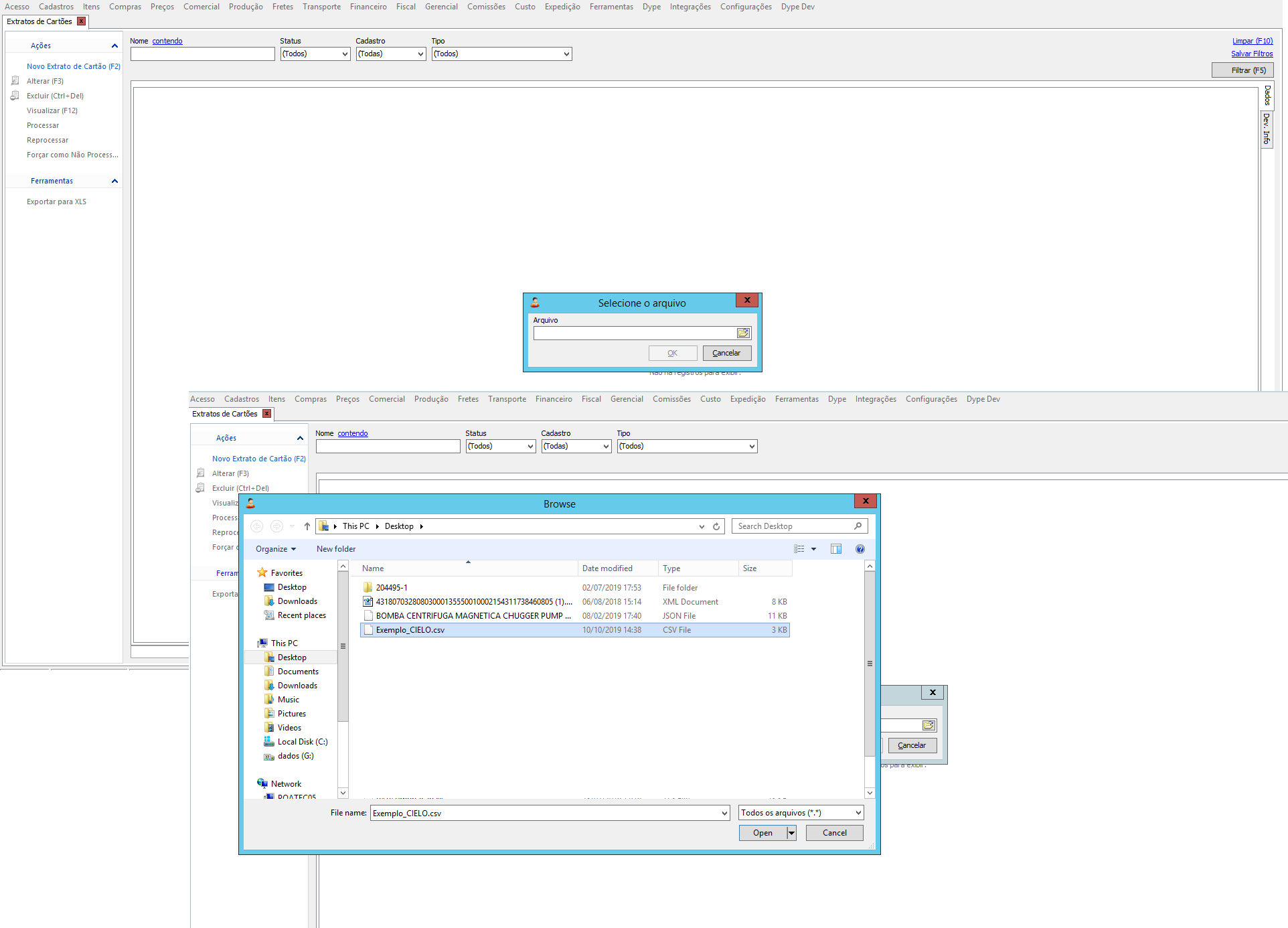1288x928 pixels.
Task: Sort files by the Date modified column
Action: click(x=617, y=568)
